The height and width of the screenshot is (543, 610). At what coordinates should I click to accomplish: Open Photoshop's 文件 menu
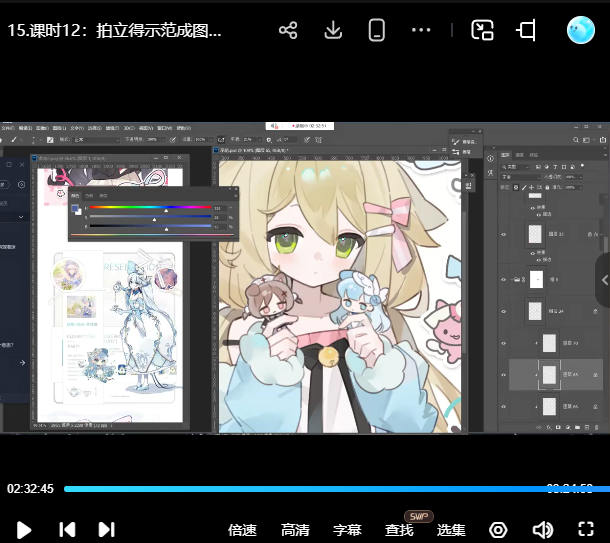point(7,128)
